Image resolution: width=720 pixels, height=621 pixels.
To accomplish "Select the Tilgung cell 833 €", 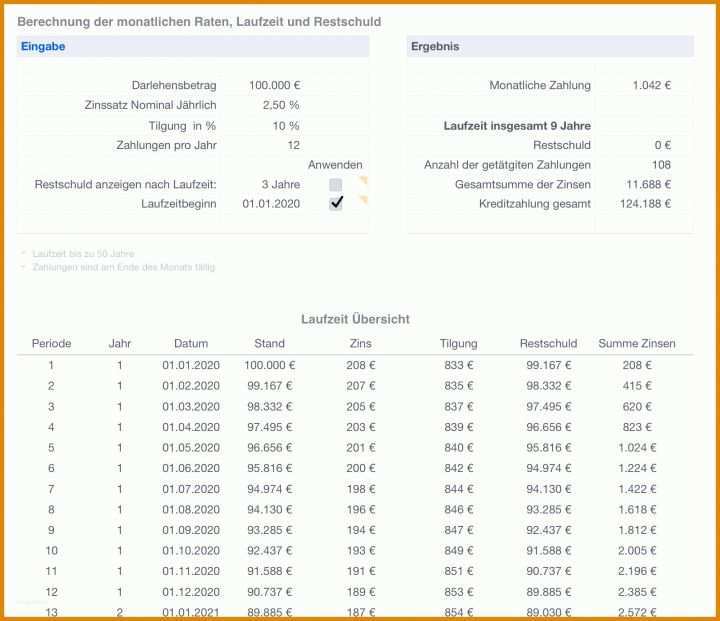I will coord(459,366).
